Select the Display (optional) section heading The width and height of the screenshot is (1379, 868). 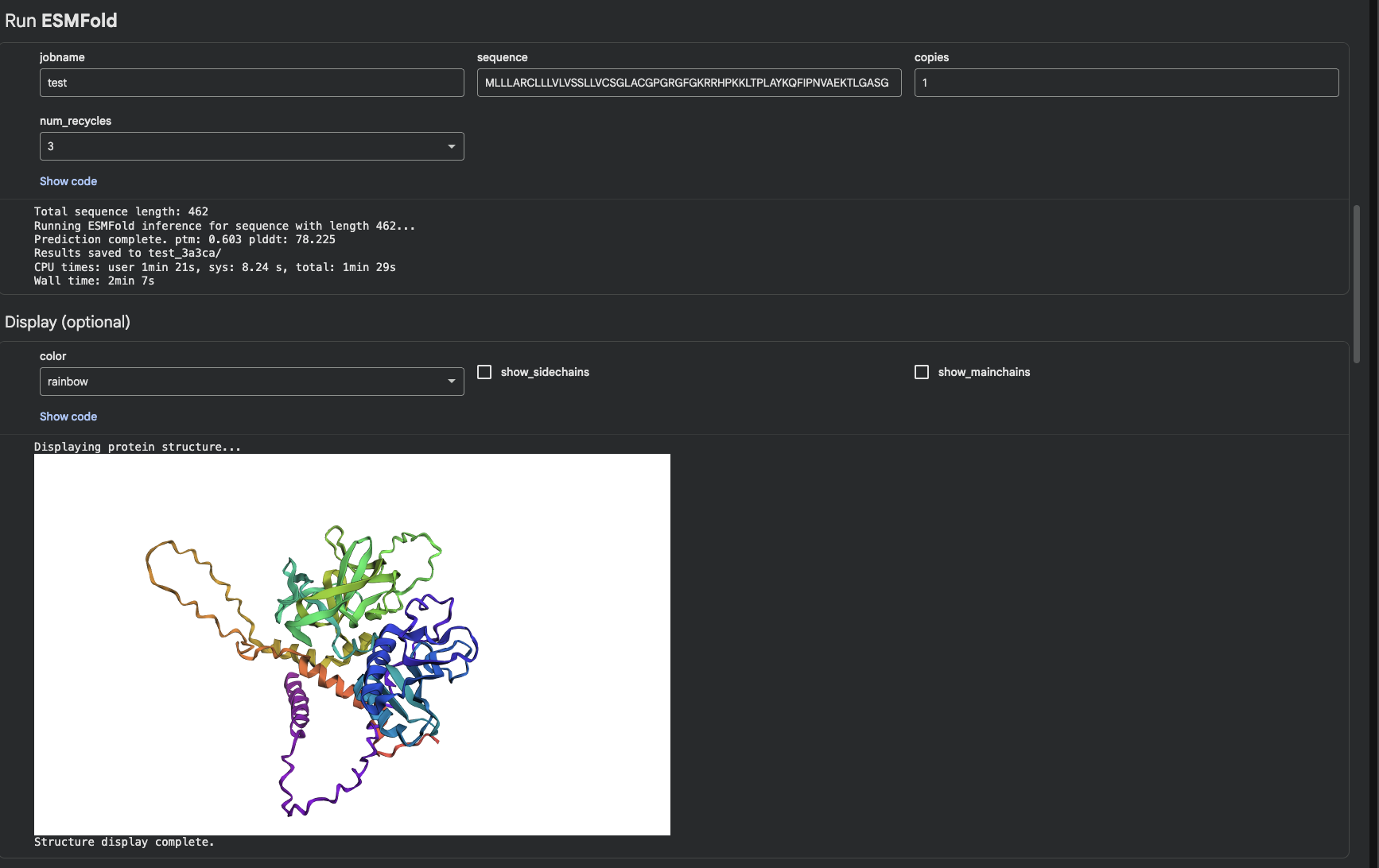coord(68,322)
